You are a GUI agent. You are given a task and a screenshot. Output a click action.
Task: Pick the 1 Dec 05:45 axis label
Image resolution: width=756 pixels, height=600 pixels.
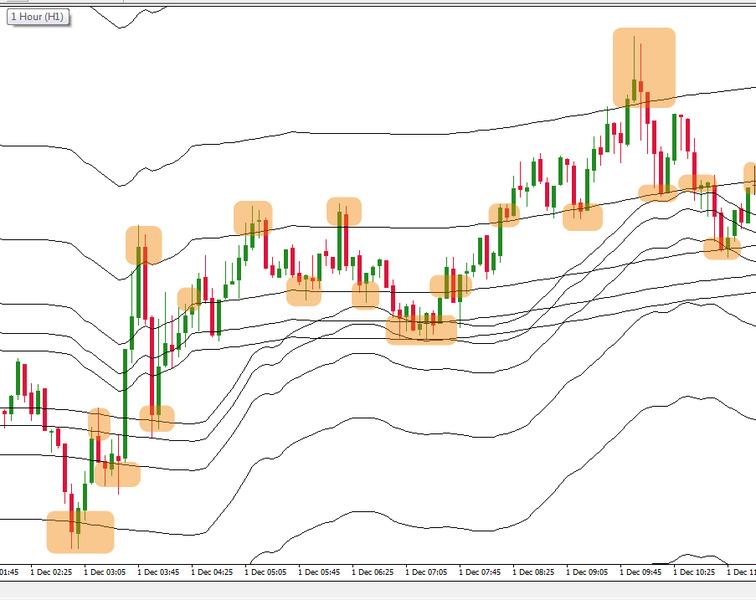319,572
